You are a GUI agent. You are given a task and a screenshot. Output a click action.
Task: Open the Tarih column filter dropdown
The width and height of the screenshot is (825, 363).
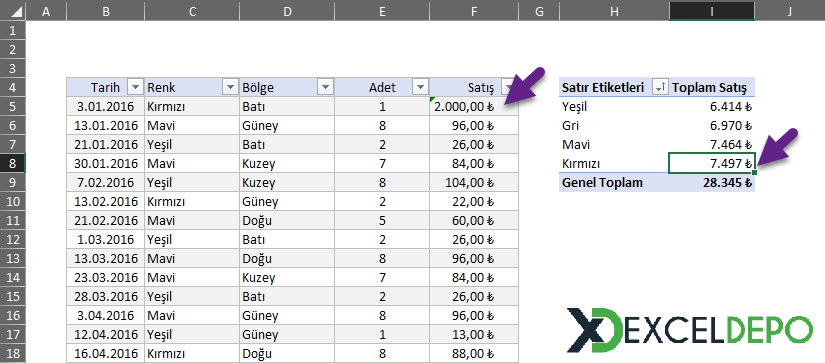[x=136, y=87]
